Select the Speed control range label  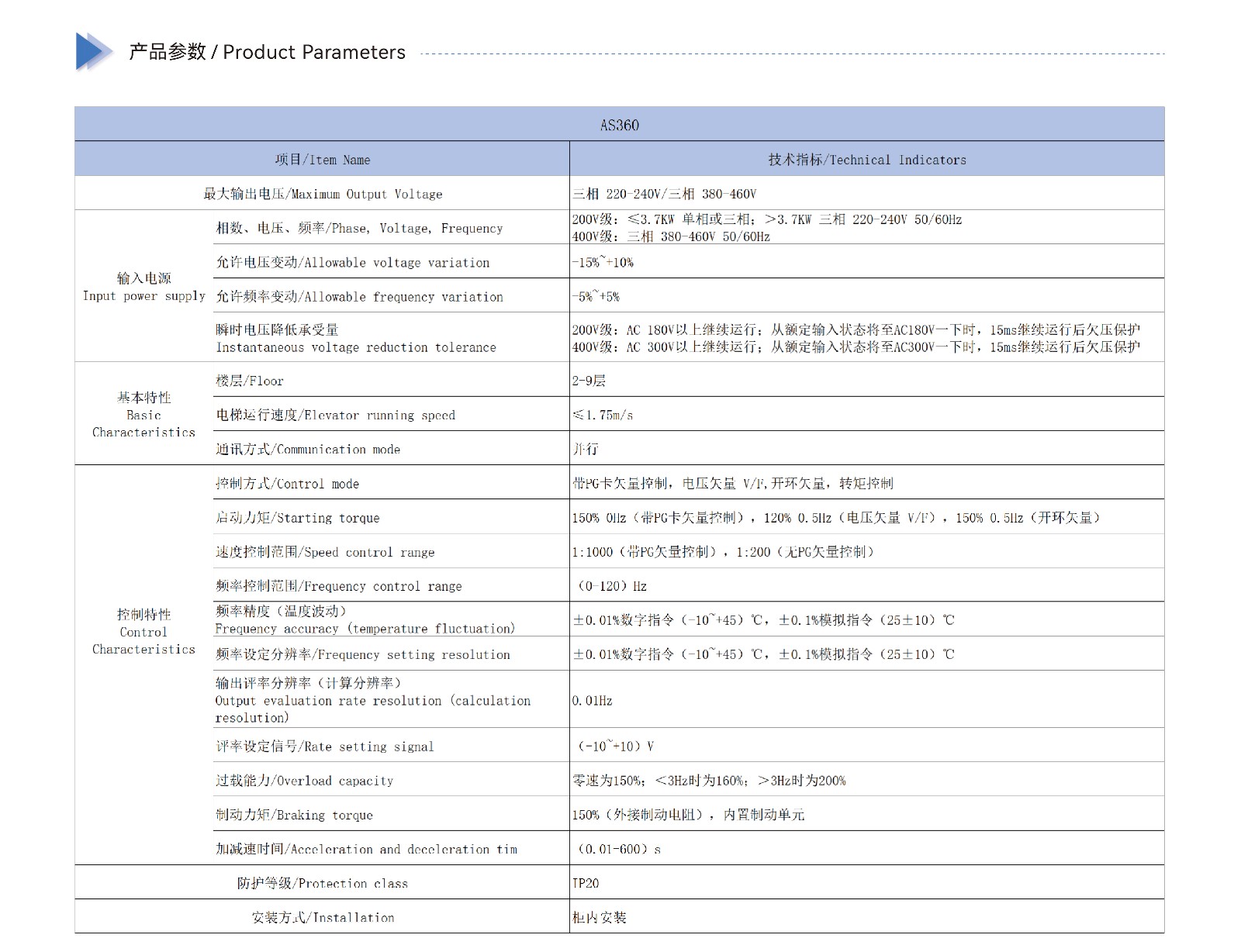pyautogui.click(x=325, y=552)
